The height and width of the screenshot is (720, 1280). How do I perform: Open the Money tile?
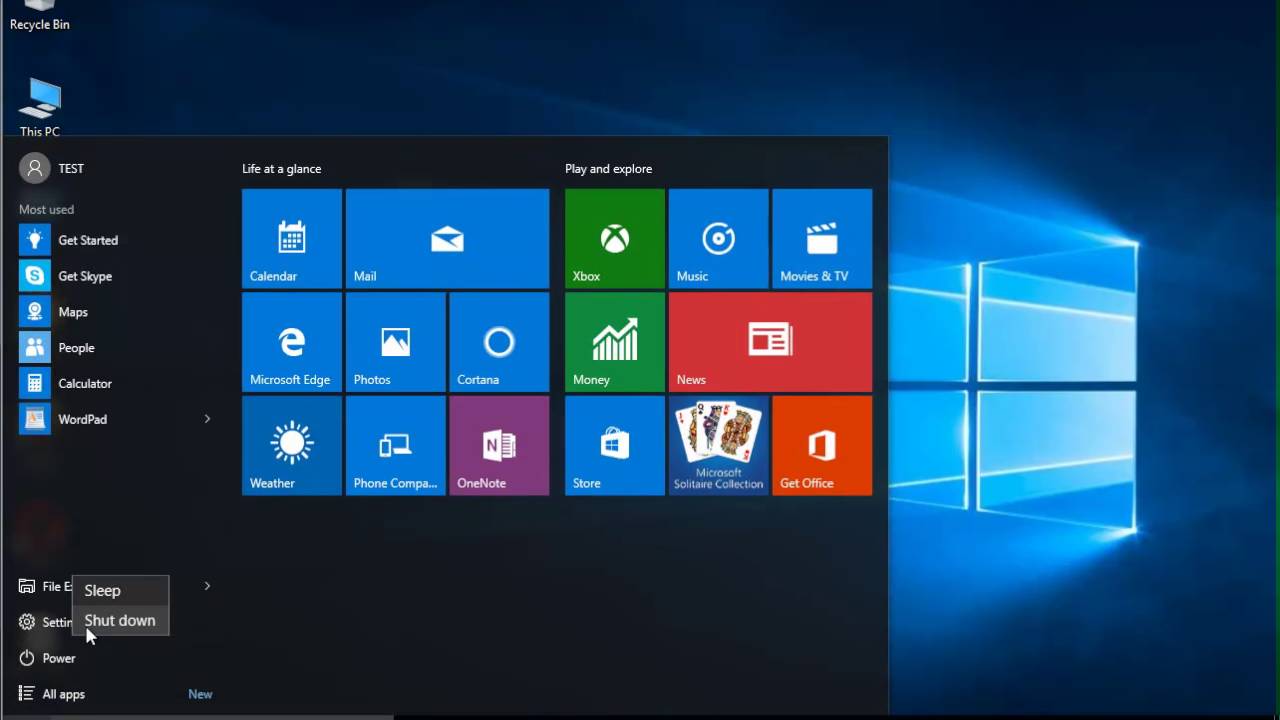[615, 342]
